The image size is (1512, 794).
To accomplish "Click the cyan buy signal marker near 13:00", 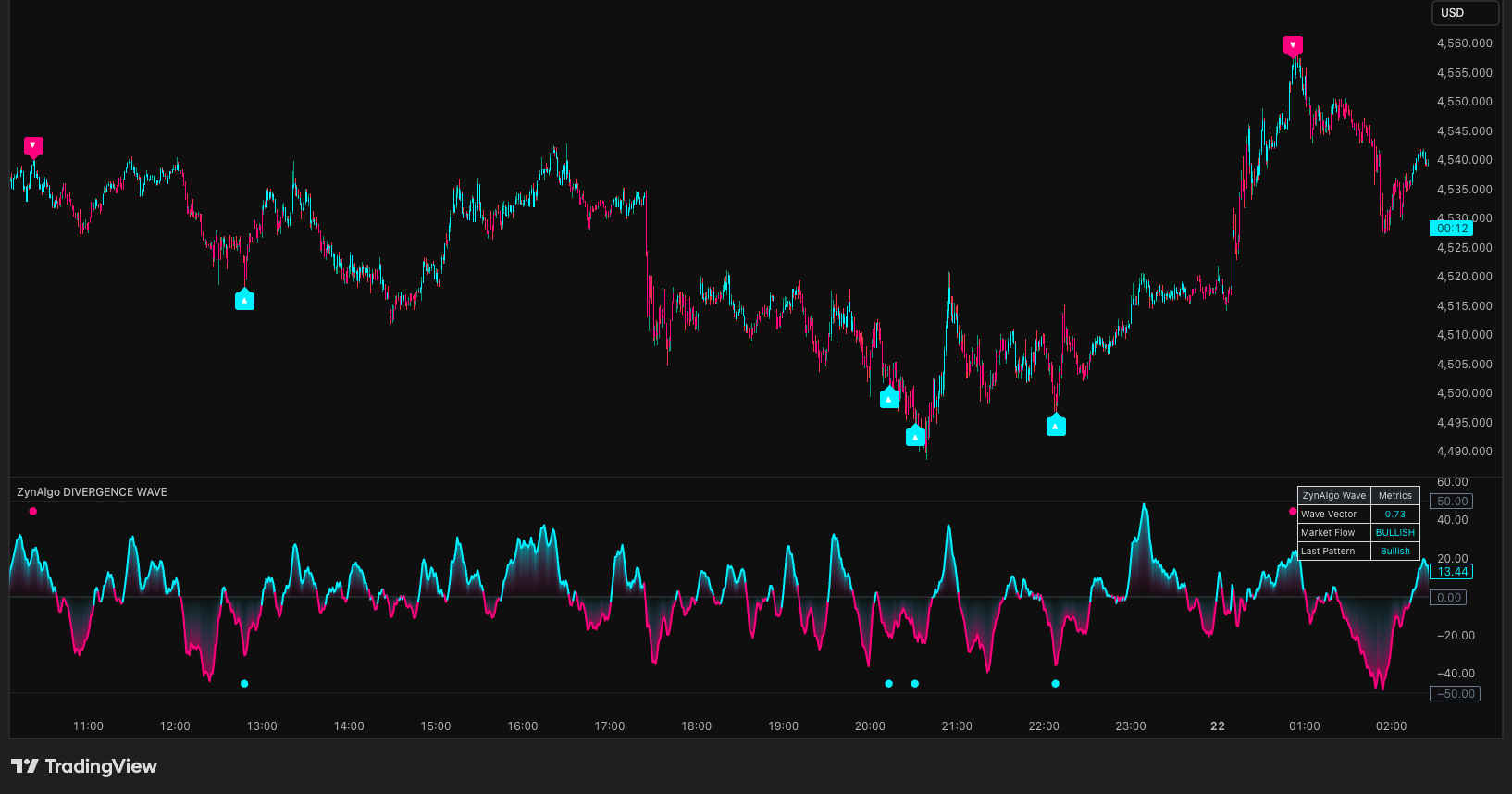I will pos(244,300).
